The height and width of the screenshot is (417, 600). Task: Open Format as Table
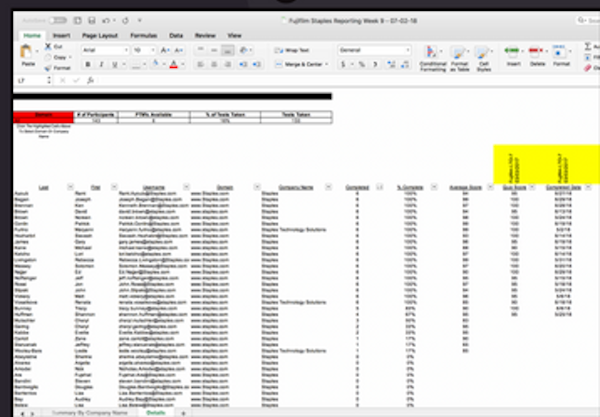click(x=459, y=58)
